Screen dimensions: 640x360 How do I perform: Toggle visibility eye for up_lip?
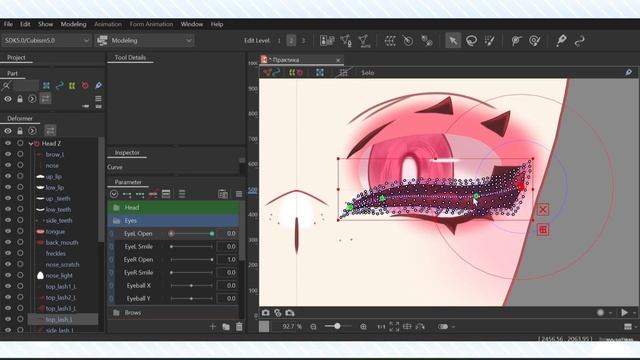pyautogui.click(x=8, y=176)
